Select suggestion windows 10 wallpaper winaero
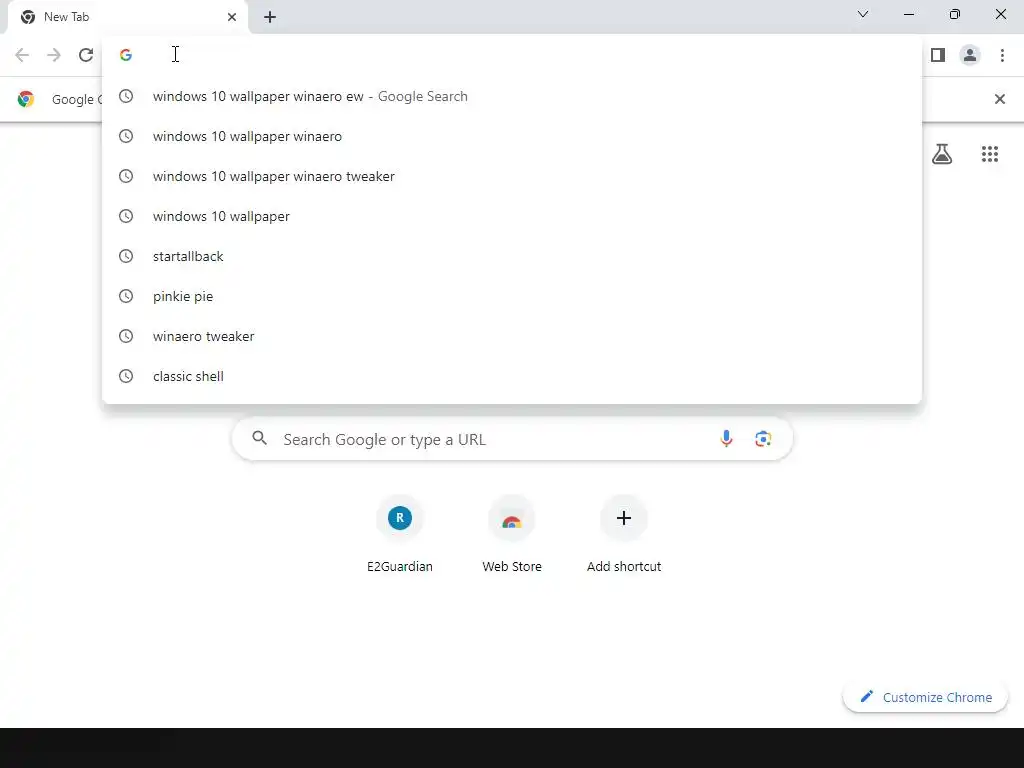1024x768 pixels. 512,136
